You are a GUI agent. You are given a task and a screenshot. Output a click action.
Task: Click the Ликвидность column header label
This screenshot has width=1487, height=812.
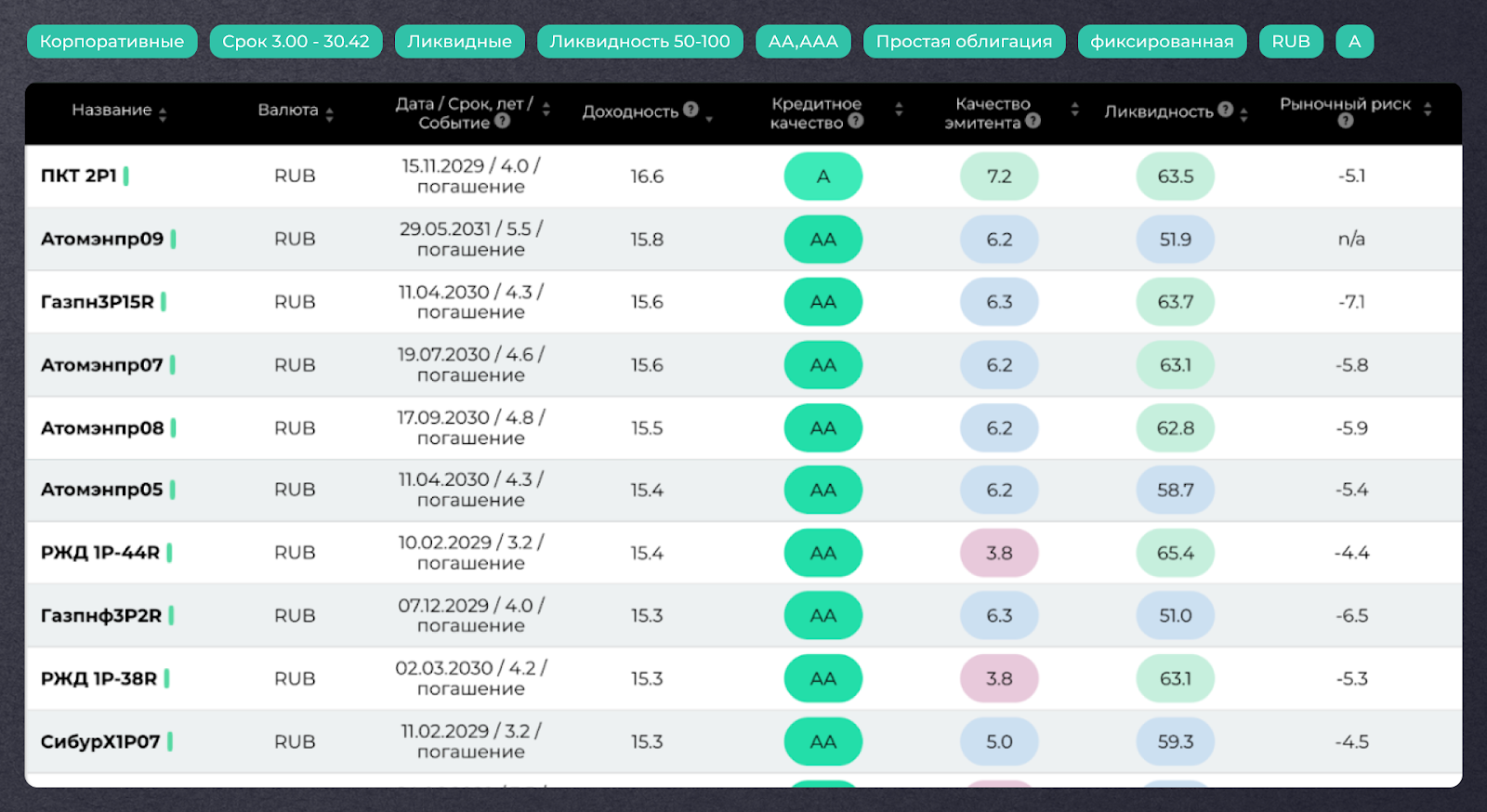pyautogui.click(x=1159, y=112)
